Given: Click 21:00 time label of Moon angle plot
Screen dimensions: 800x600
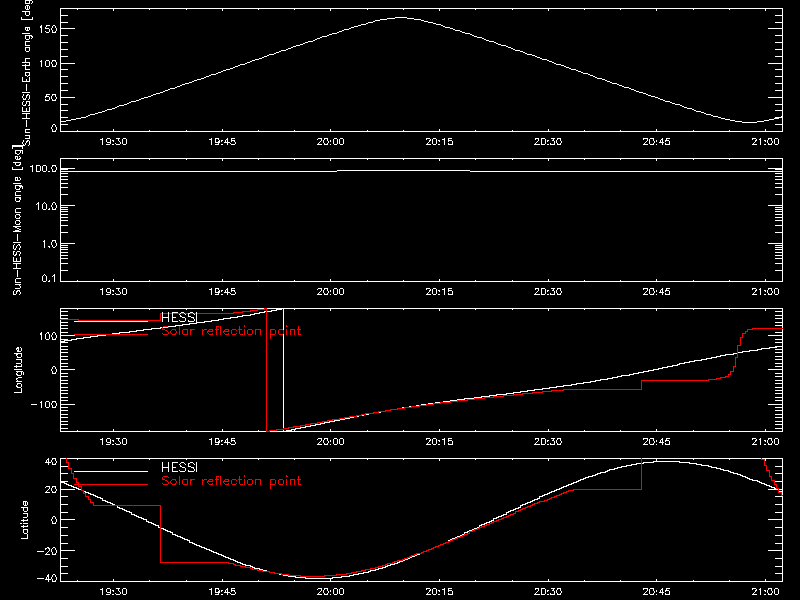Looking at the screenshot, I should [x=765, y=291].
